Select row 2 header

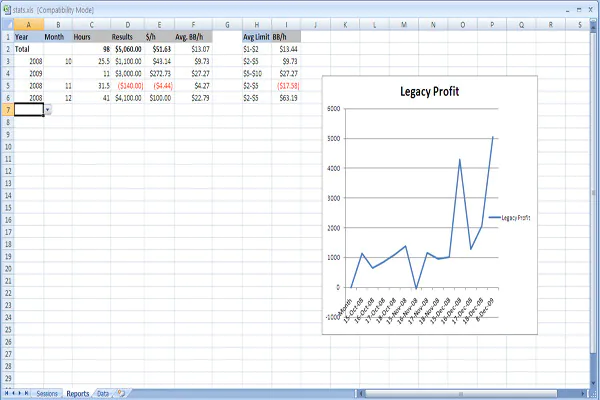click(x=8, y=49)
